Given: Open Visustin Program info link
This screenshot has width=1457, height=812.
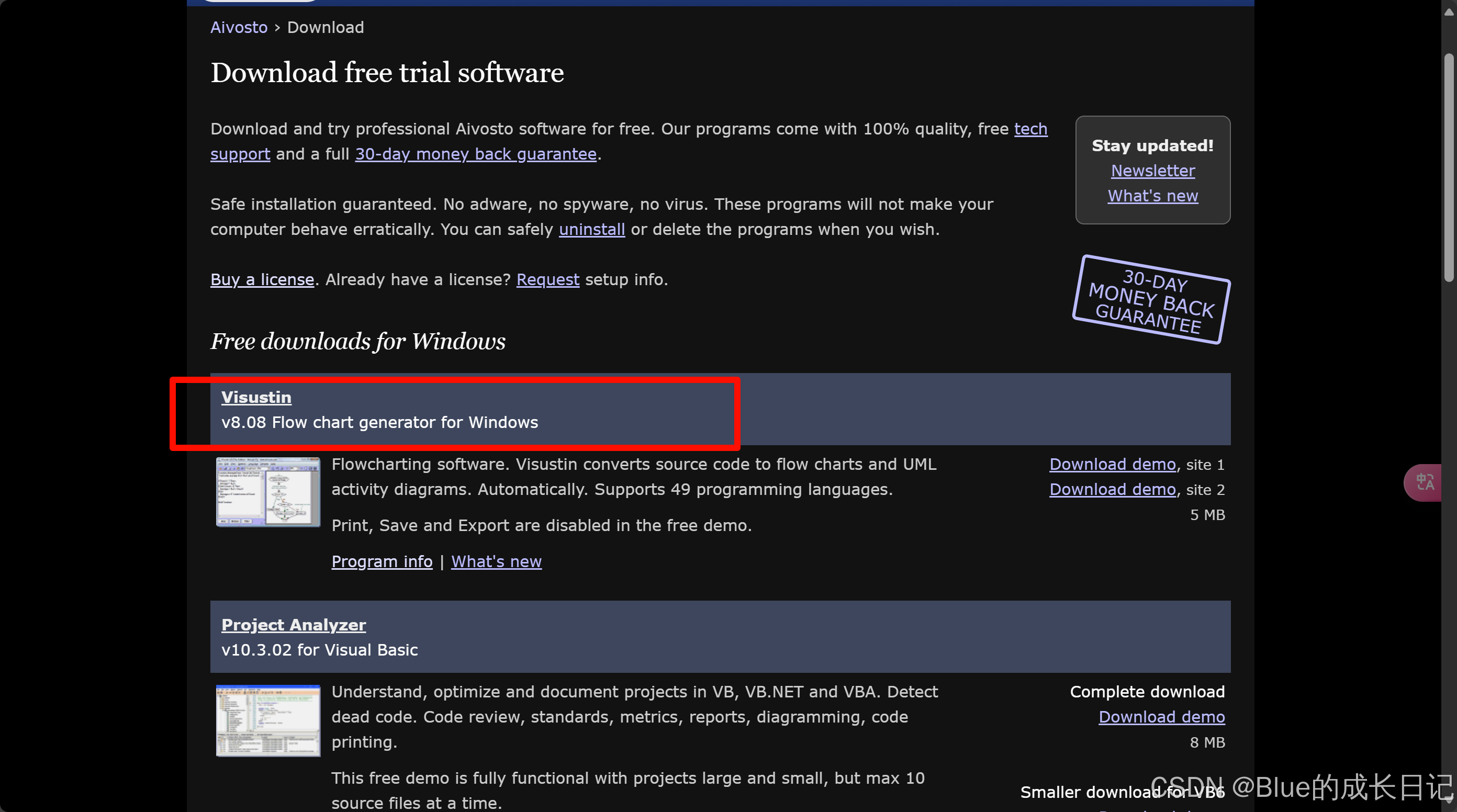Looking at the screenshot, I should [382, 561].
